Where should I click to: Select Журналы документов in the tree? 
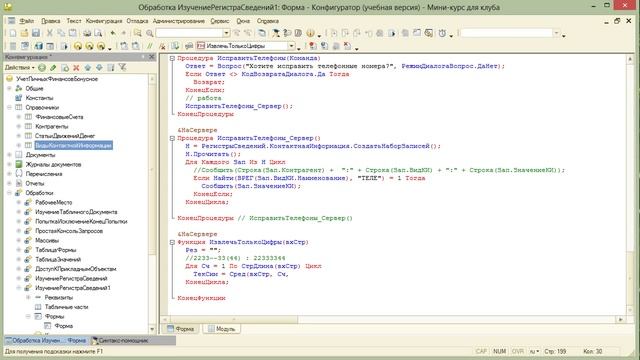point(53,164)
